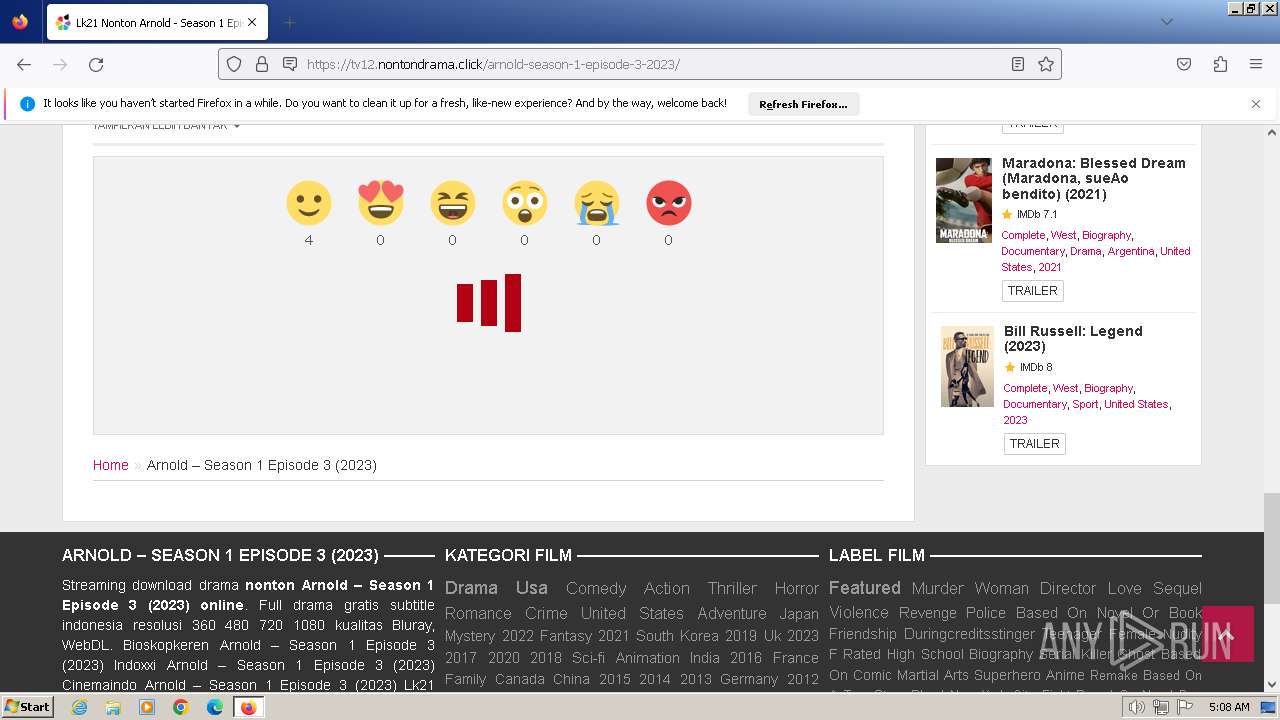Click the site security padlock icon
Screen dimensions: 1280x720
(262, 64)
